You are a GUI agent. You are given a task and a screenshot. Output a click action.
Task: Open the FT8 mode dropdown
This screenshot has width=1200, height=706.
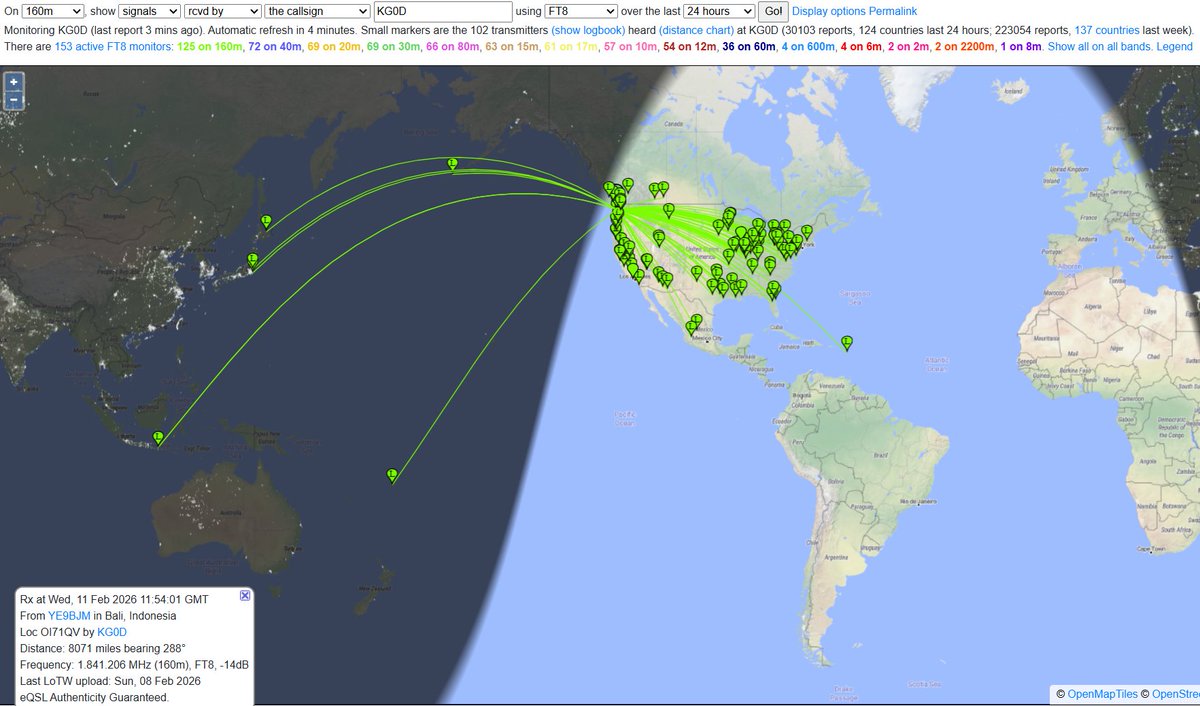tap(581, 11)
